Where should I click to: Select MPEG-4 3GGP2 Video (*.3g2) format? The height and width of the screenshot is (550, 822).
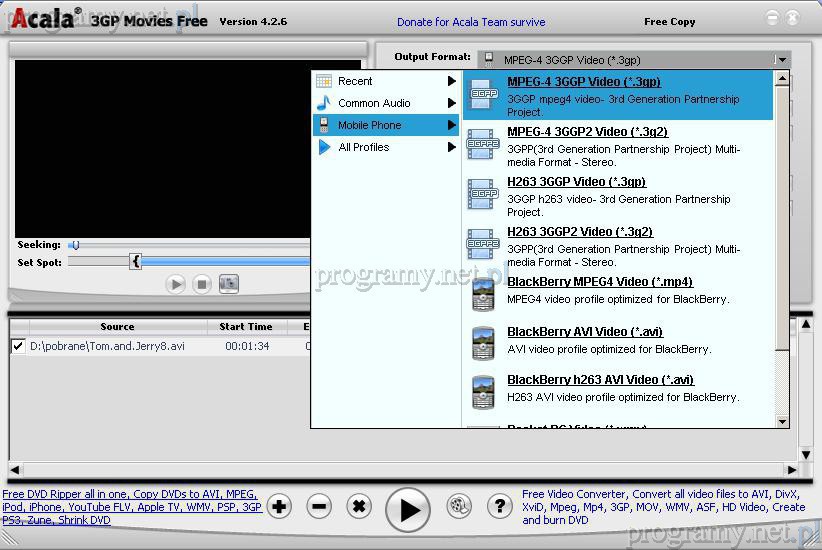[x=587, y=132]
